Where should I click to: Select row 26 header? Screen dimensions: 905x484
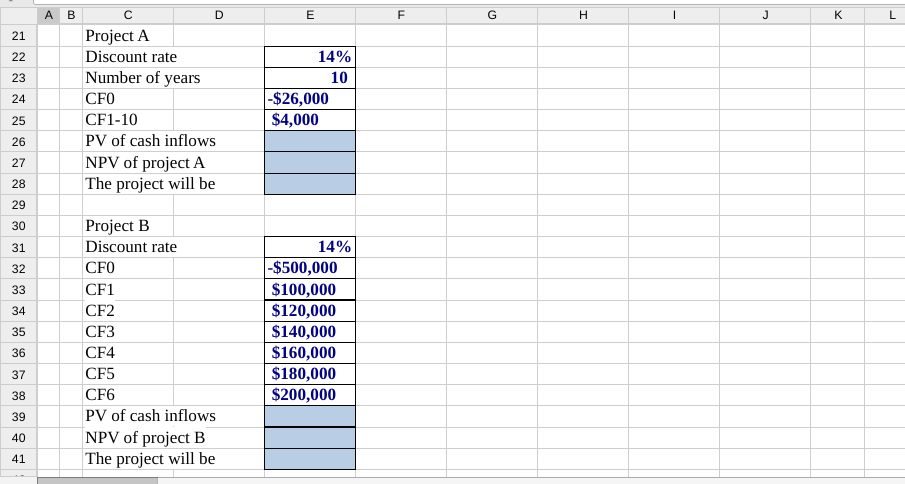click(18, 141)
